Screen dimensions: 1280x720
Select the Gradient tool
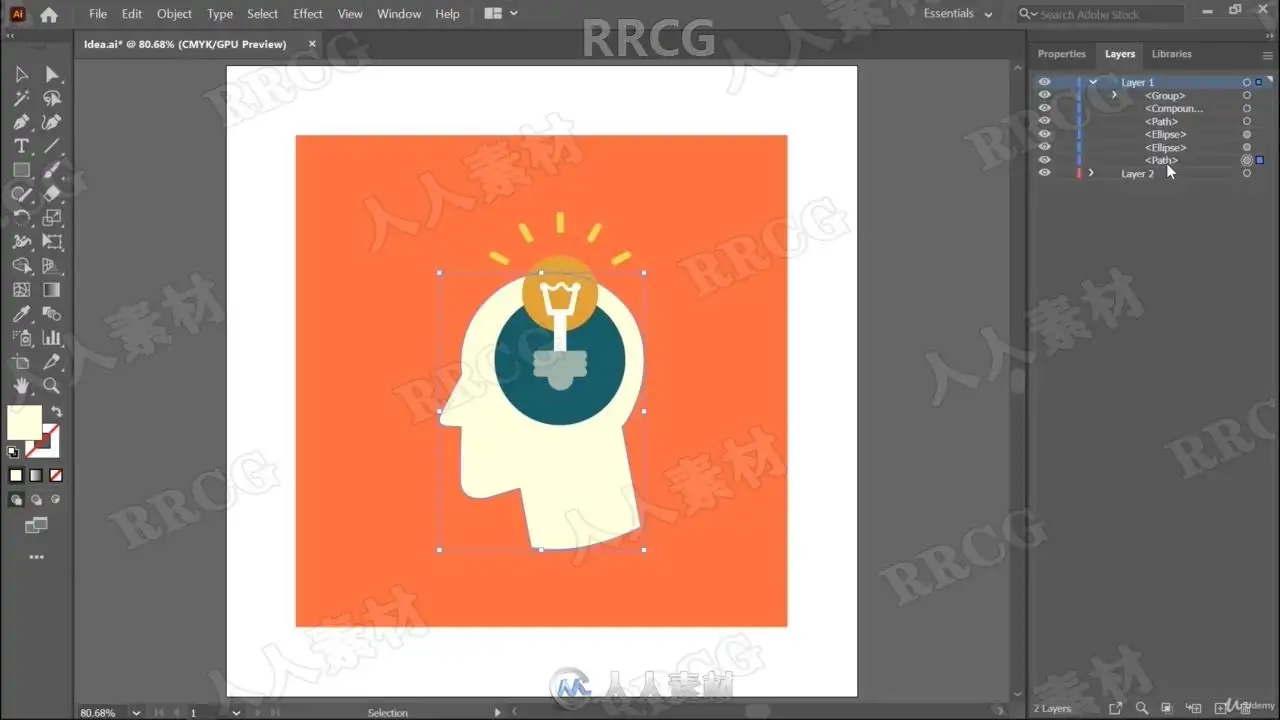coord(52,290)
